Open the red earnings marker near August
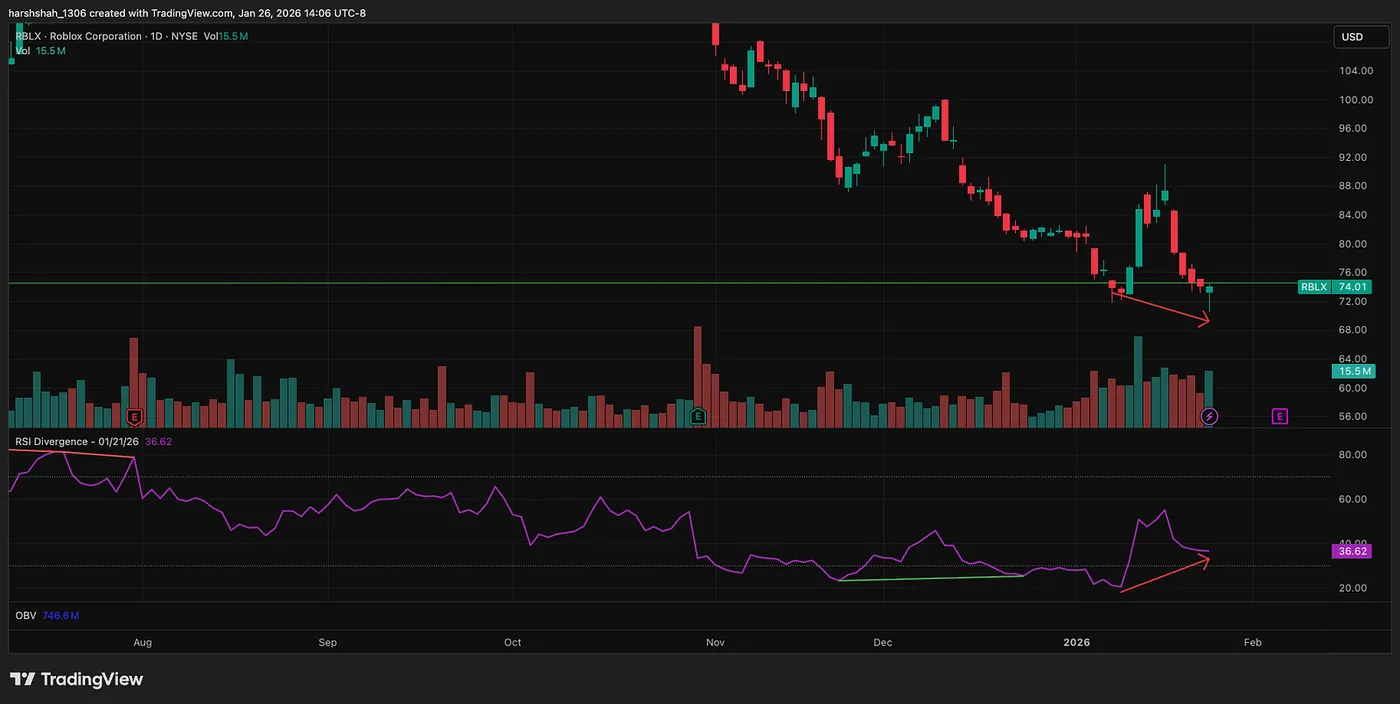The width and height of the screenshot is (1400, 704). tap(134, 415)
